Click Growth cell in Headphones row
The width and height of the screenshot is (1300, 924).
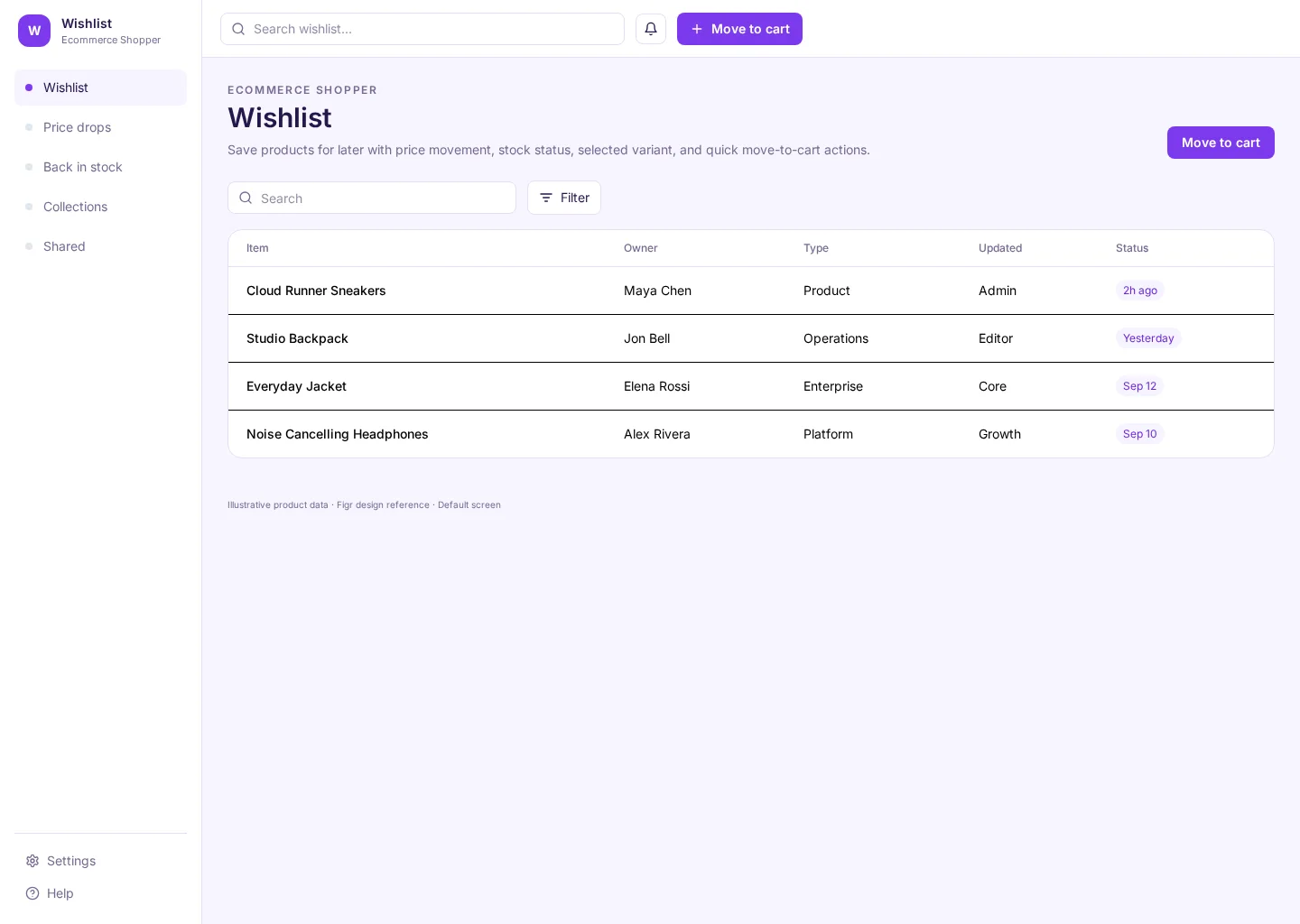coord(999,434)
